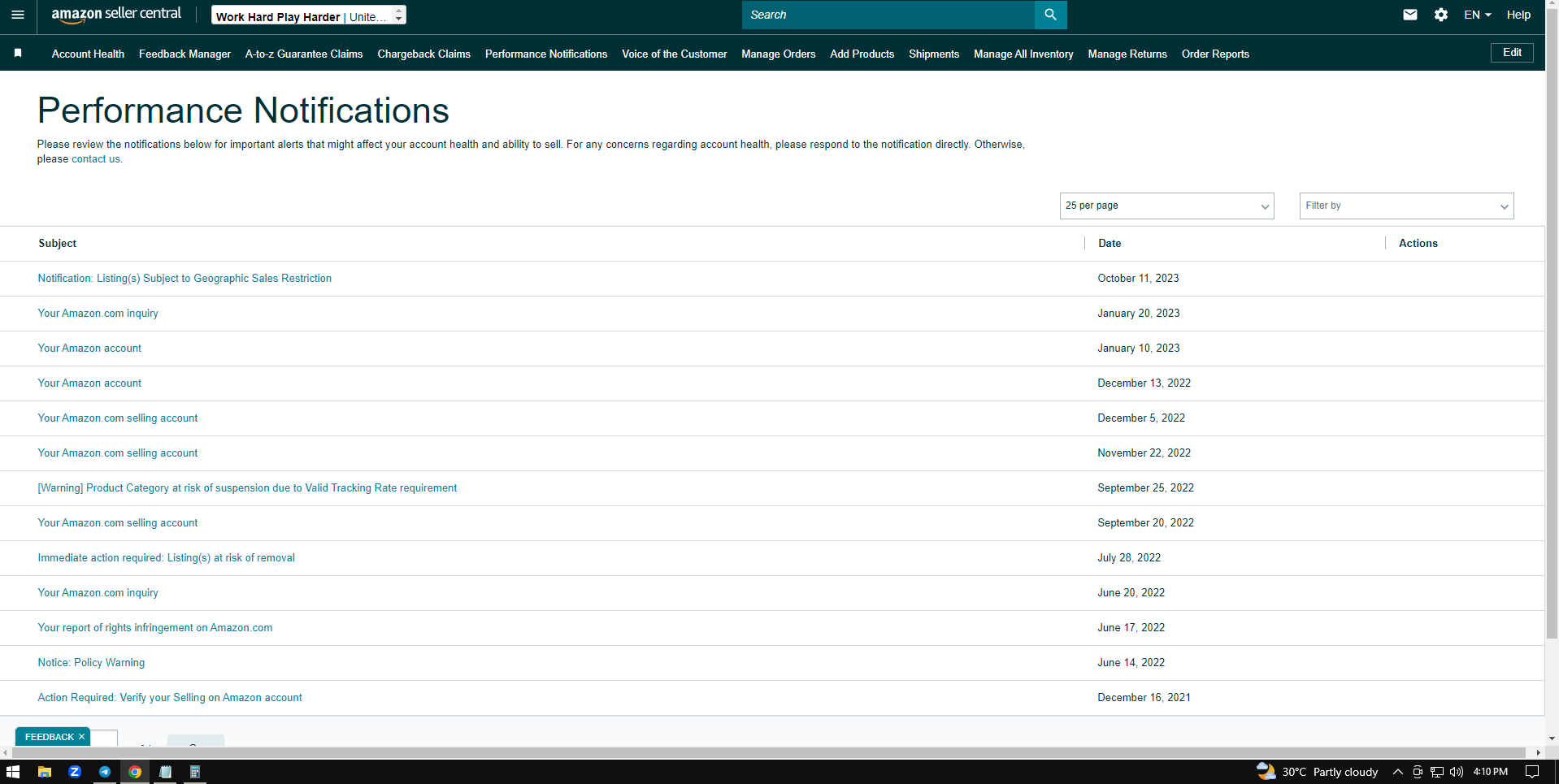Open the account/marketplace switcher dropdown
This screenshot has width=1559, height=784.
tap(309, 15)
